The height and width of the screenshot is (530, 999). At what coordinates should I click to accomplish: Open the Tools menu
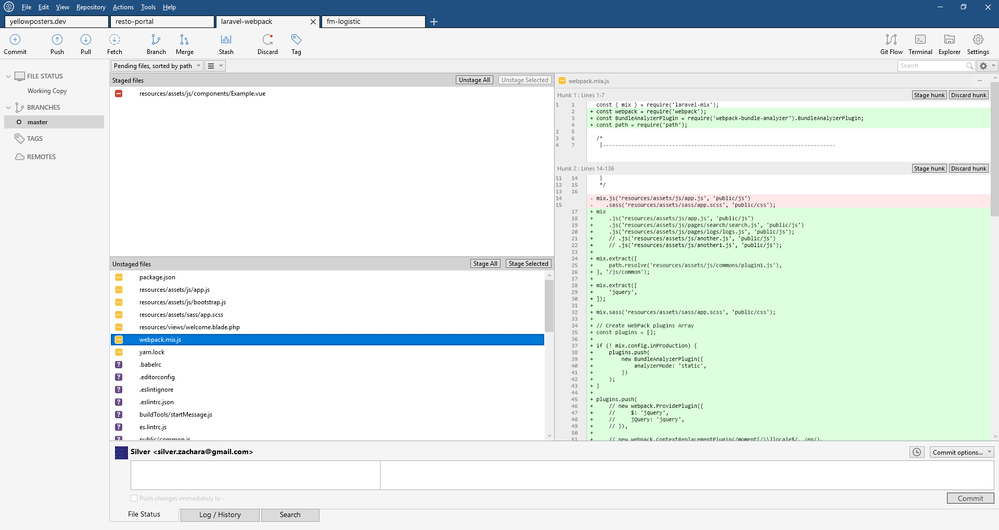pos(148,7)
